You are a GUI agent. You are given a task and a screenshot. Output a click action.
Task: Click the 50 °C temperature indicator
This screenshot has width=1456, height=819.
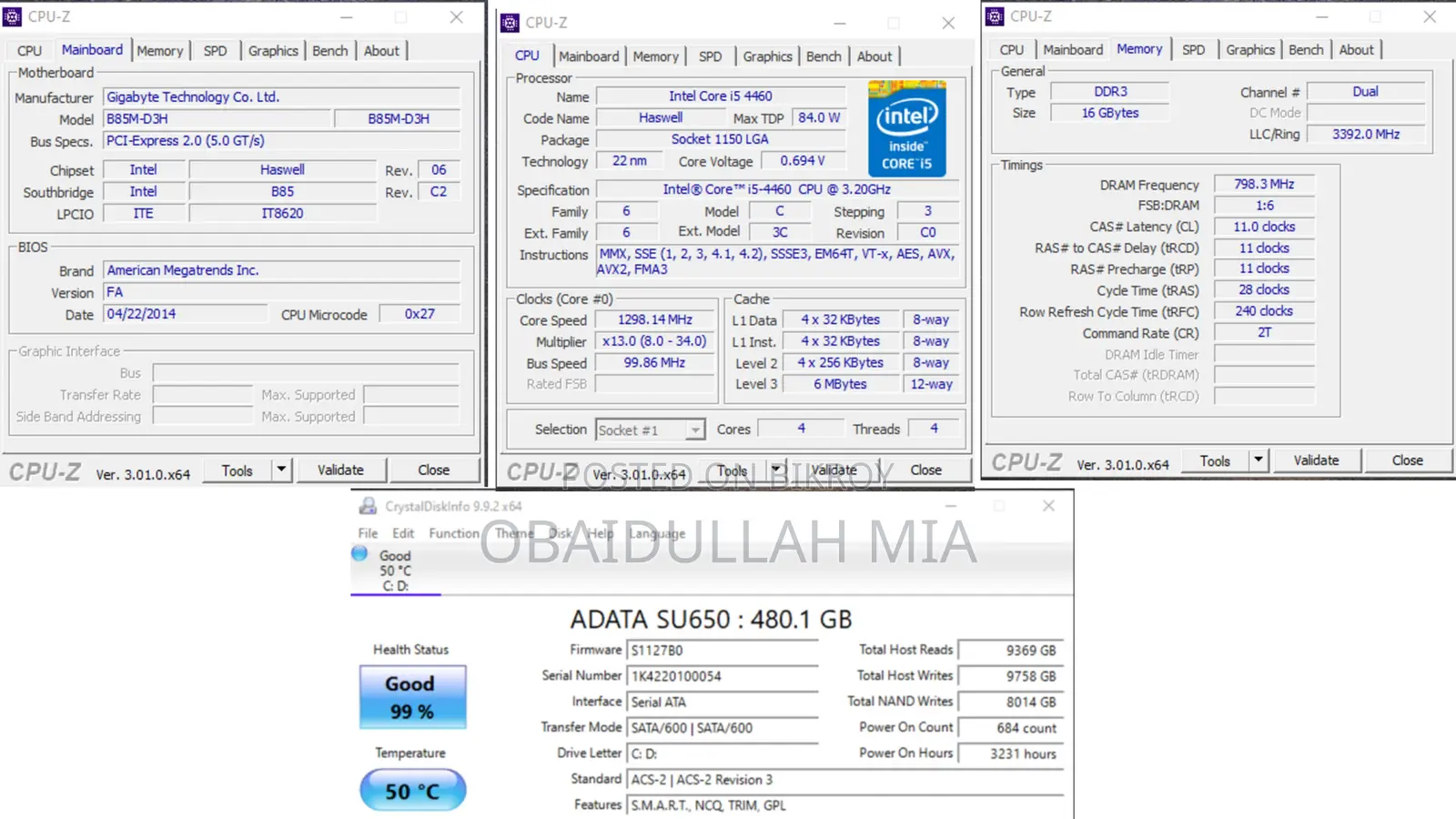413,791
